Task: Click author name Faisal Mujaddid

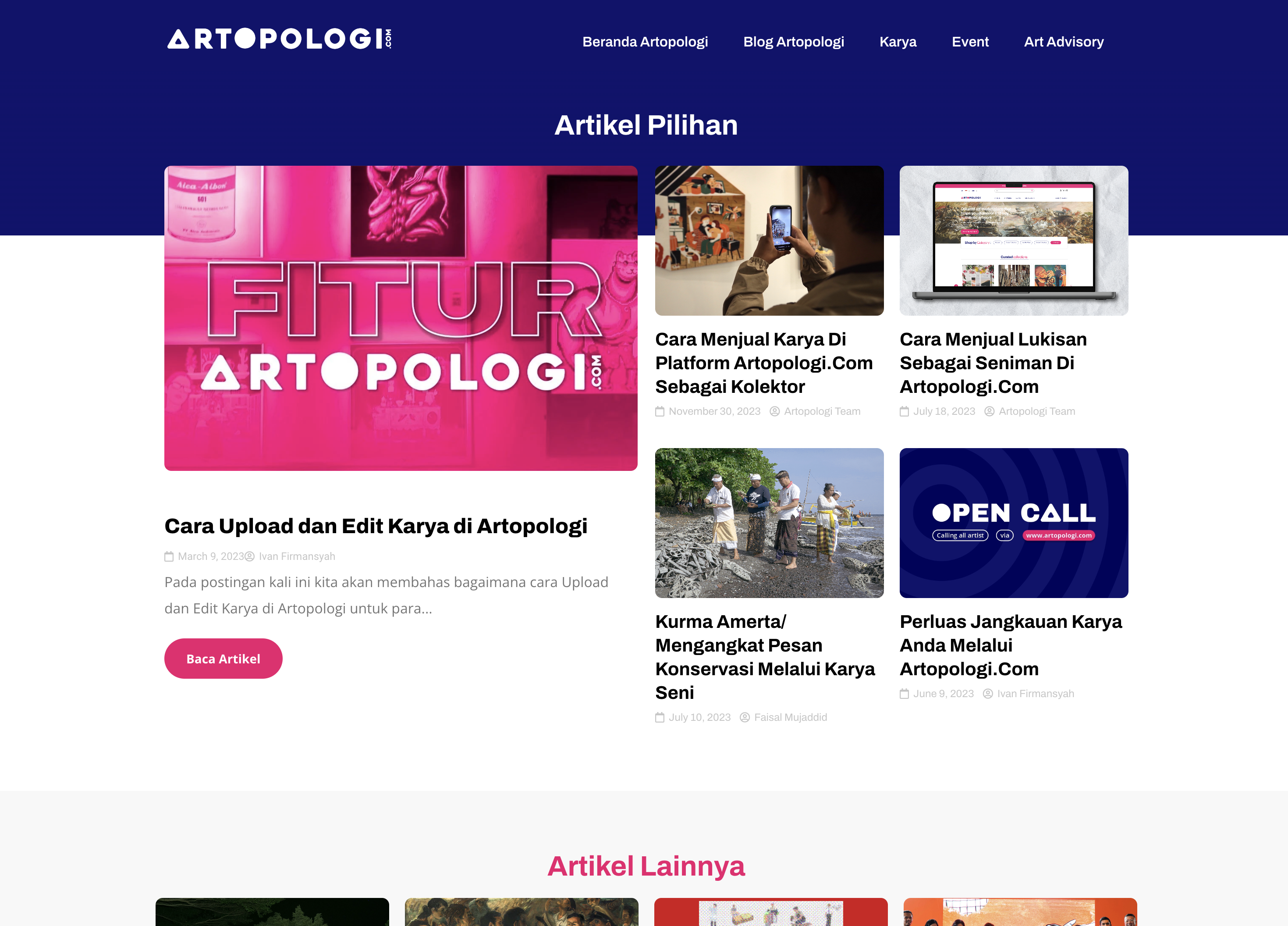Action: [791, 717]
